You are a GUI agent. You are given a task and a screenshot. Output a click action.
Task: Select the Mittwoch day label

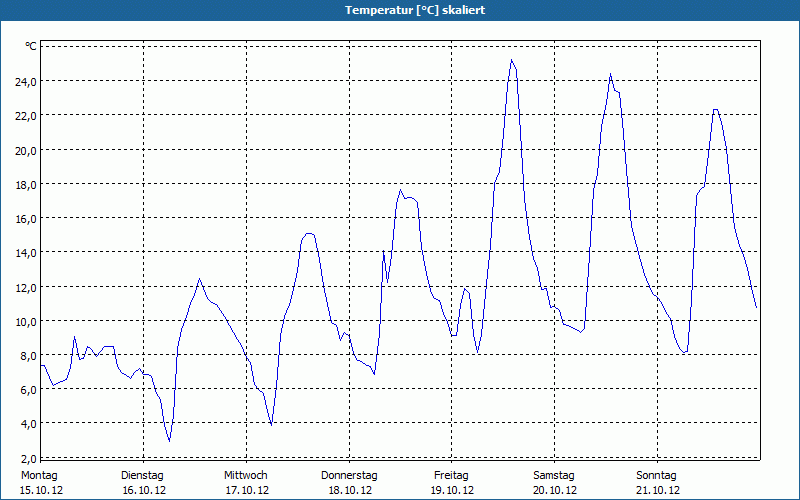point(245,475)
